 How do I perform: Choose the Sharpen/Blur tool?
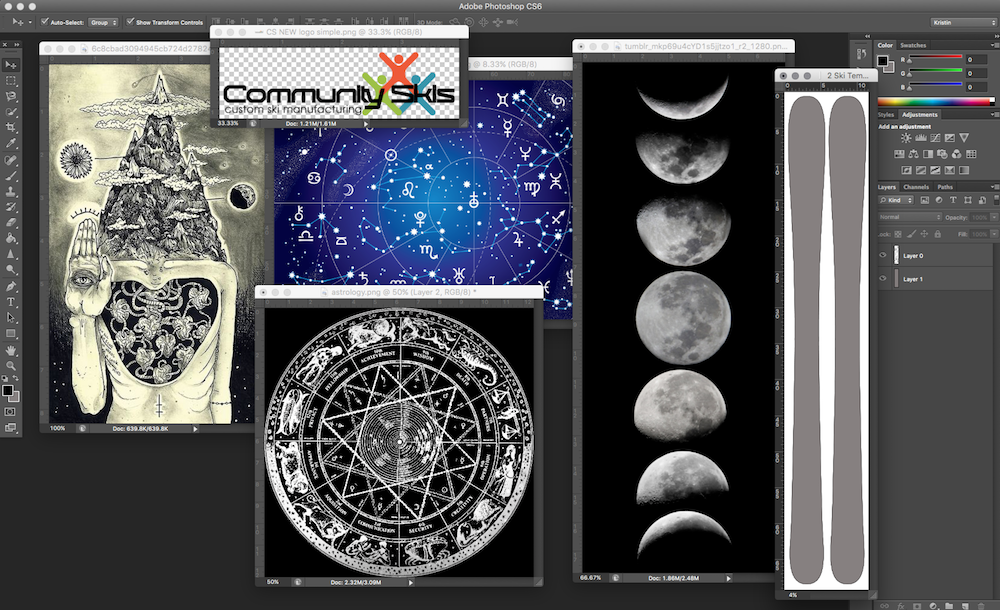[x=11, y=254]
